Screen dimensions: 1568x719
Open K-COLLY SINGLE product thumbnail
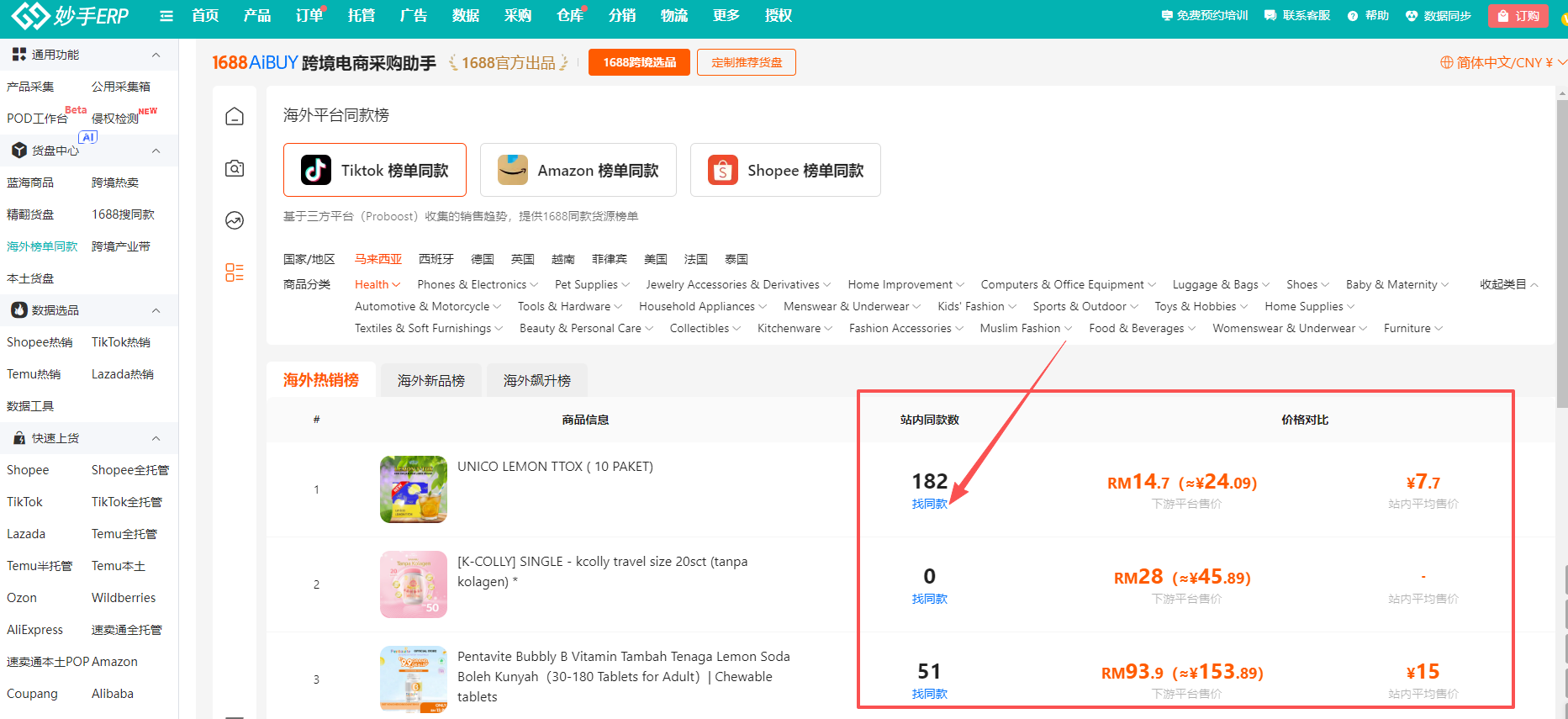click(413, 584)
